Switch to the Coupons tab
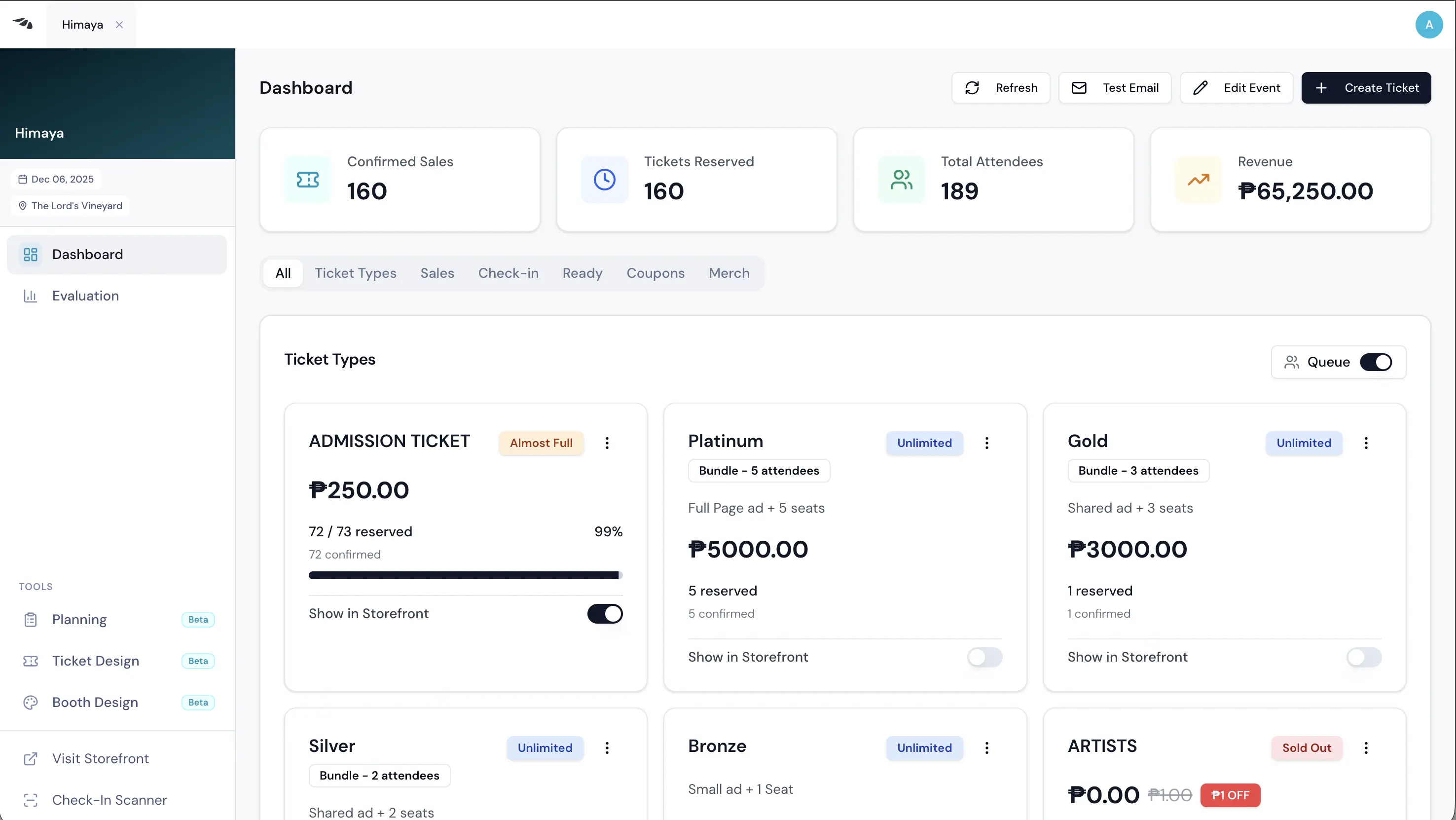The width and height of the screenshot is (1456, 820). [655, 272]
